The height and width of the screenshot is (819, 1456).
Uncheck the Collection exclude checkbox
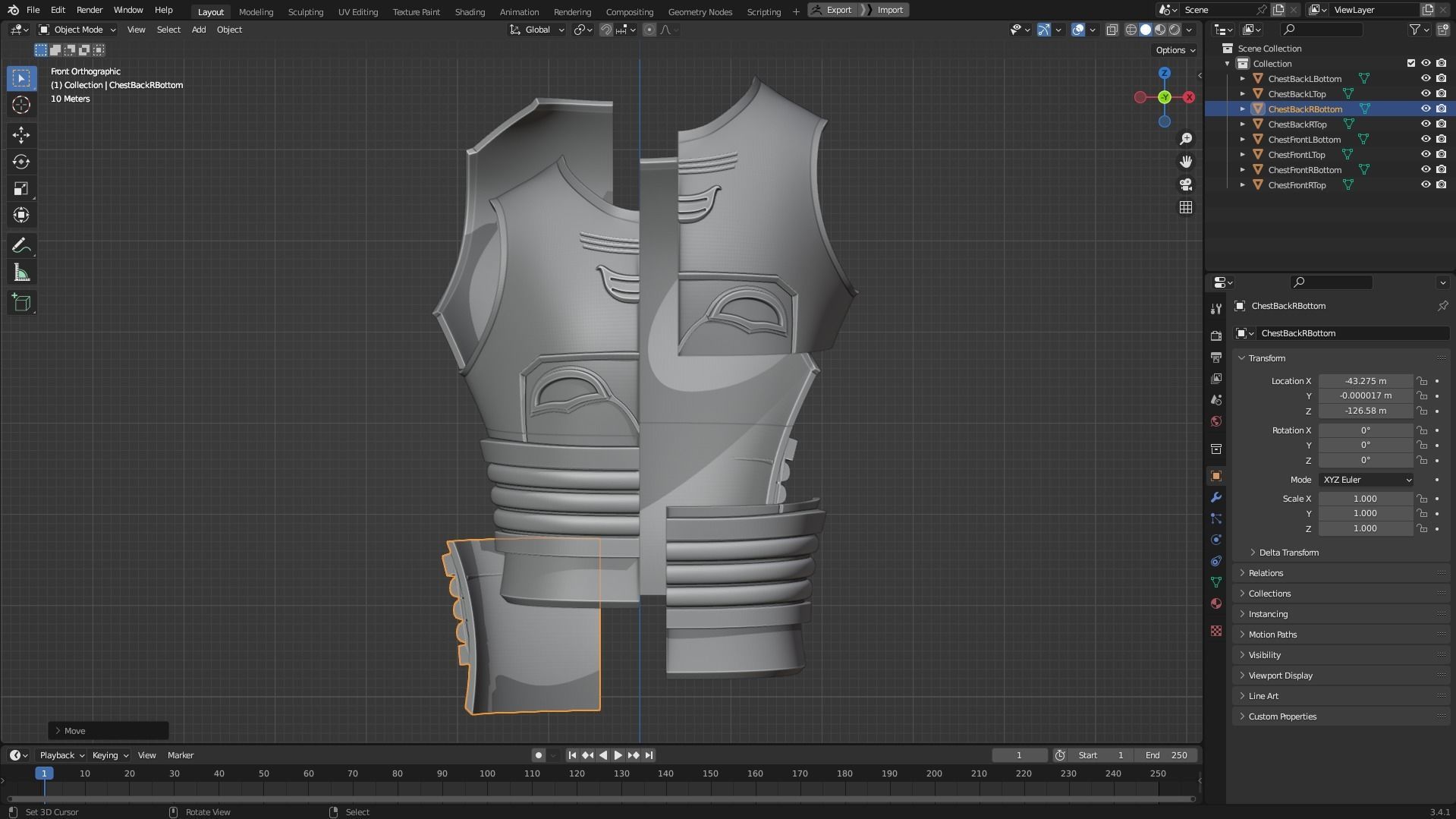coord(1410,64)
